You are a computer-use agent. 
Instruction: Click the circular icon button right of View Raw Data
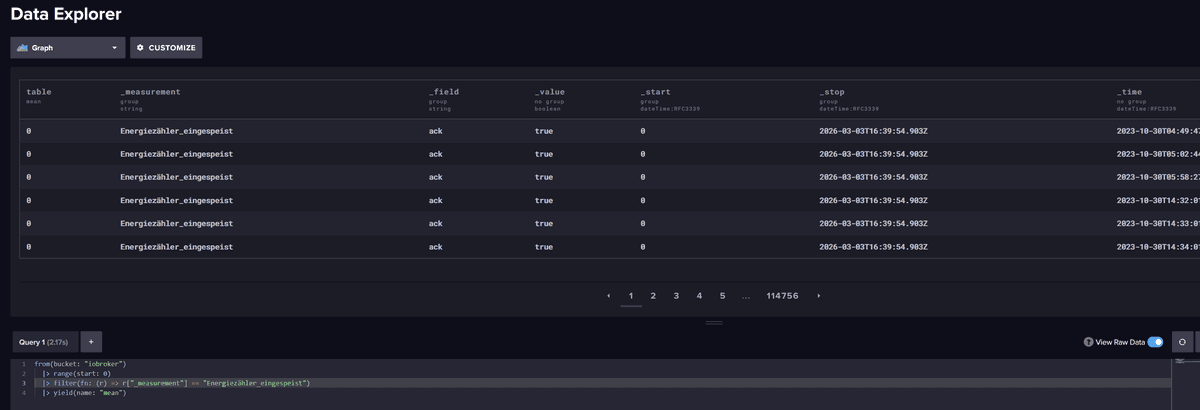(x=1182, y=342)
